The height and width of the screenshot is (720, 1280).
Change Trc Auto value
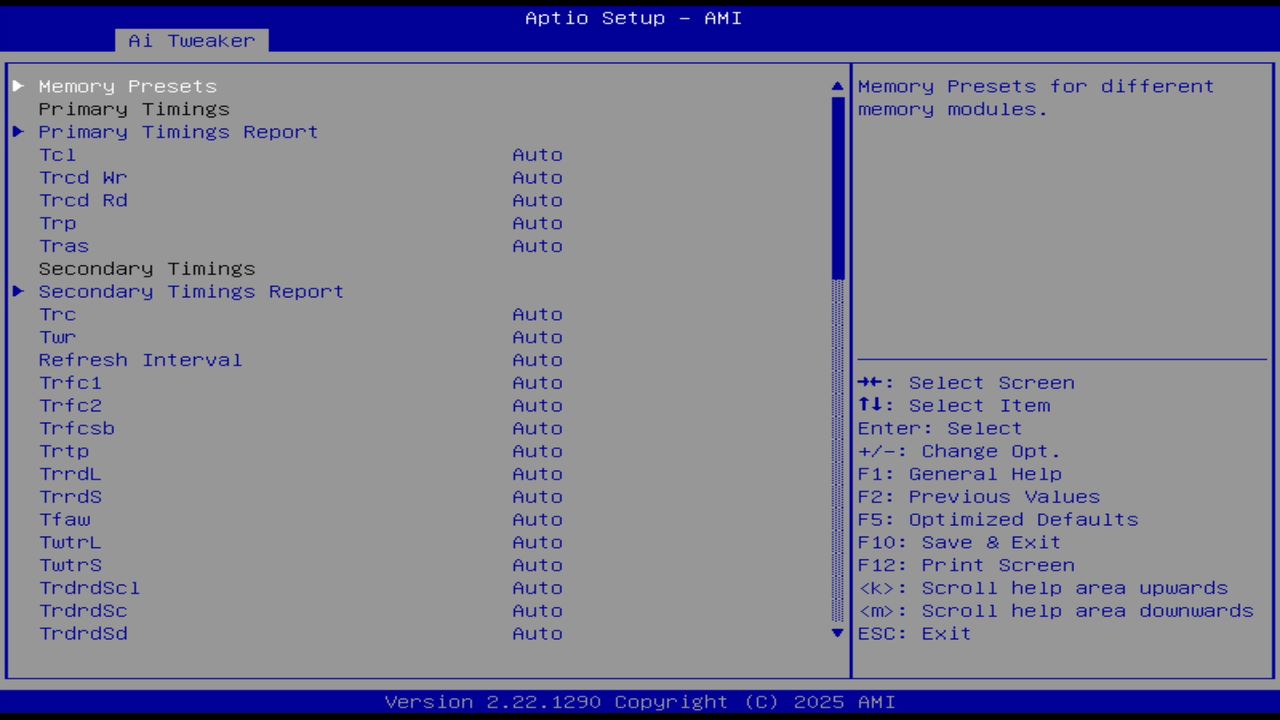[x=537, y=314]
